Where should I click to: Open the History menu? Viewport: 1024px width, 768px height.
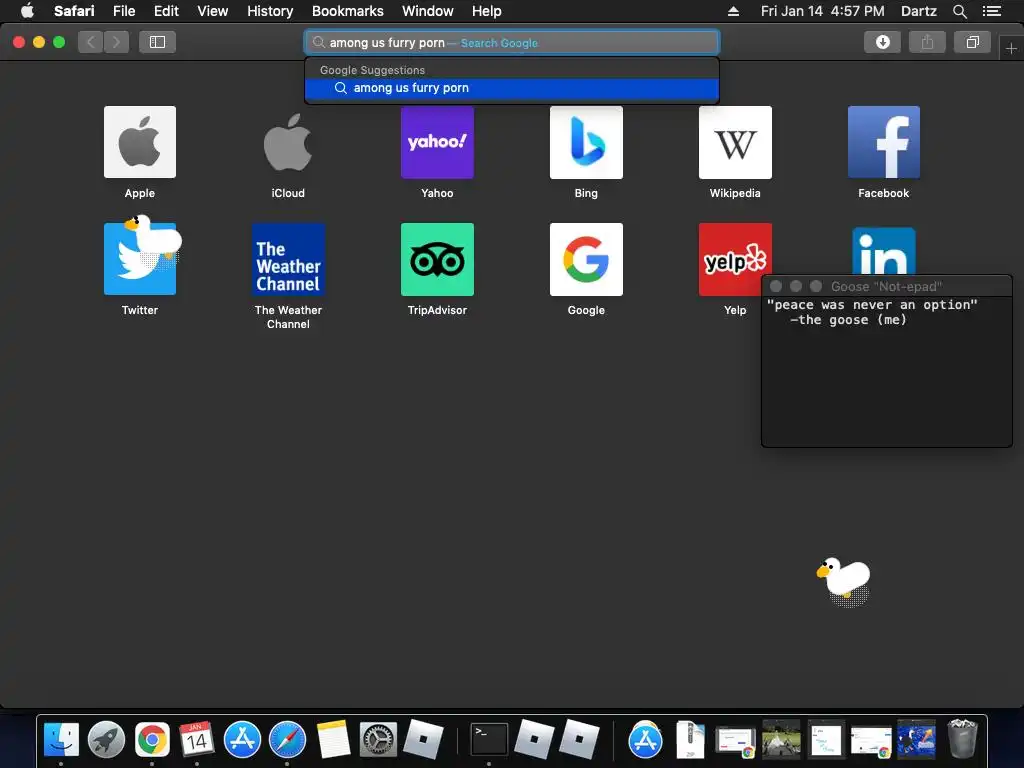coord(270,11)
